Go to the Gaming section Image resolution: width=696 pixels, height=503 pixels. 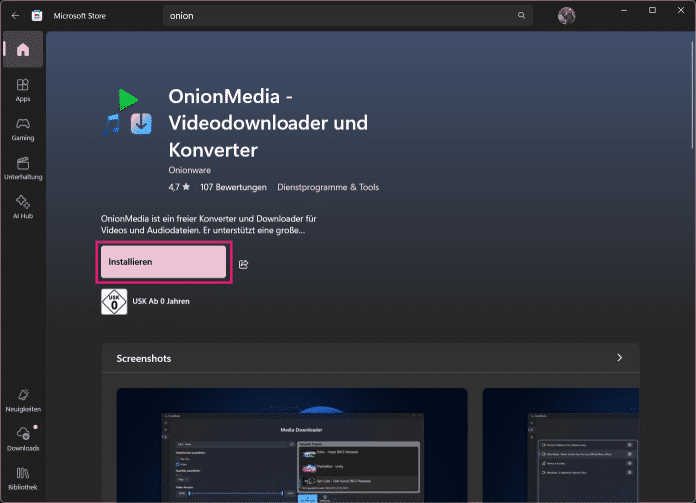tap(22, 129)
